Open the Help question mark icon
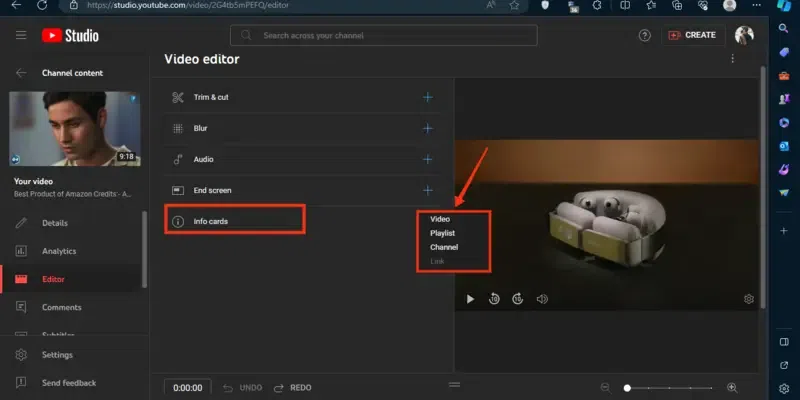 pyautogui.click(x=645, y=35)
